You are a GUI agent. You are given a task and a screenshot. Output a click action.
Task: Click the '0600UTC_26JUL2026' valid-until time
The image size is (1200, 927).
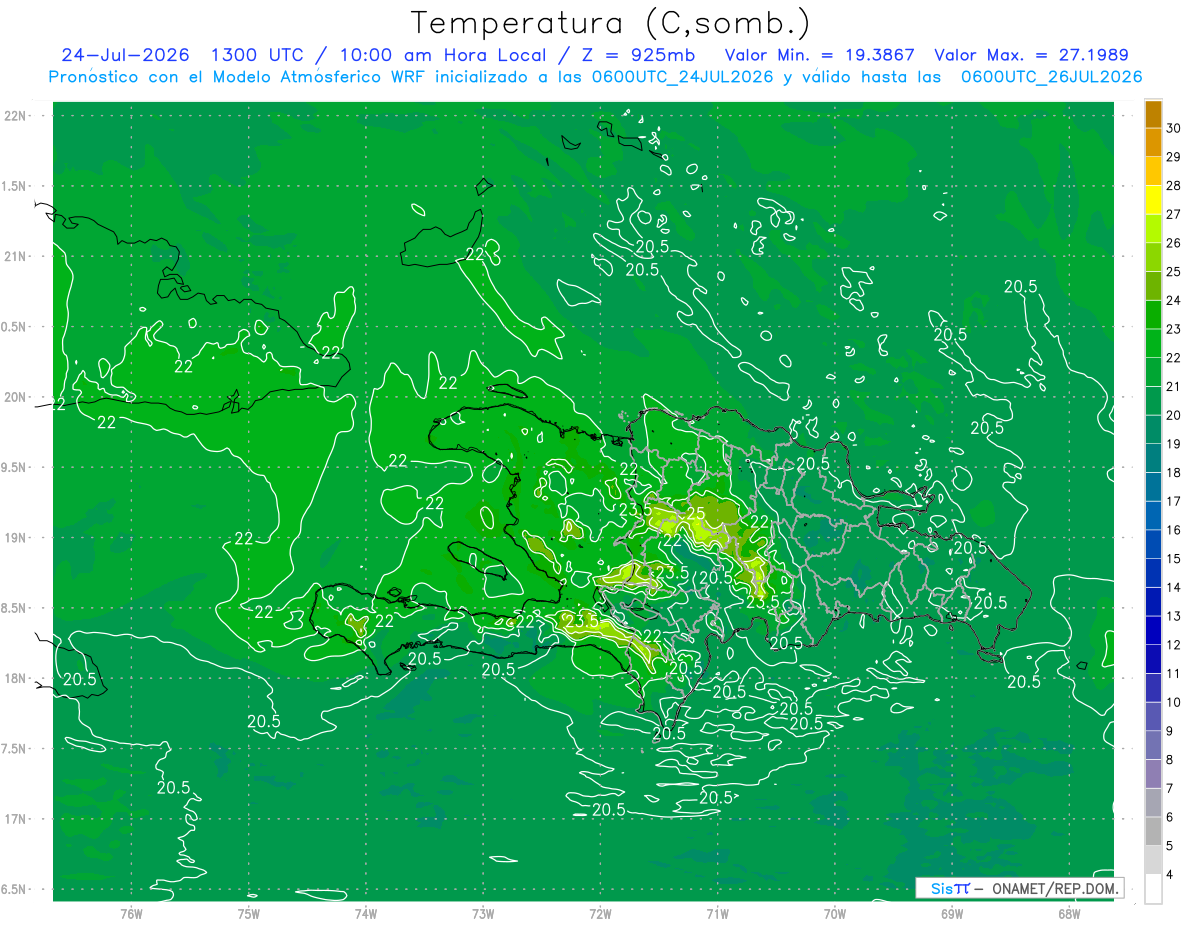(x=1051, y=77)
